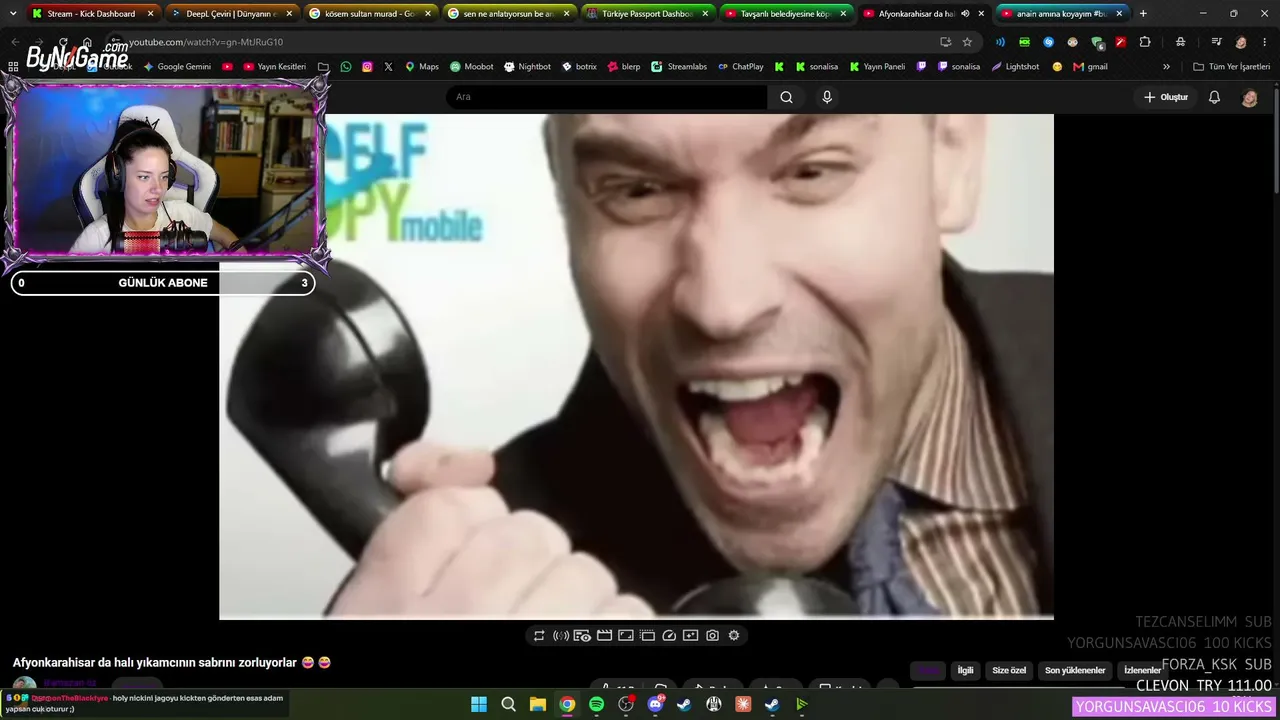Take a video screenshot with camera icon
This screenshot has width=1280, height=720.
[x=712, y=635]
